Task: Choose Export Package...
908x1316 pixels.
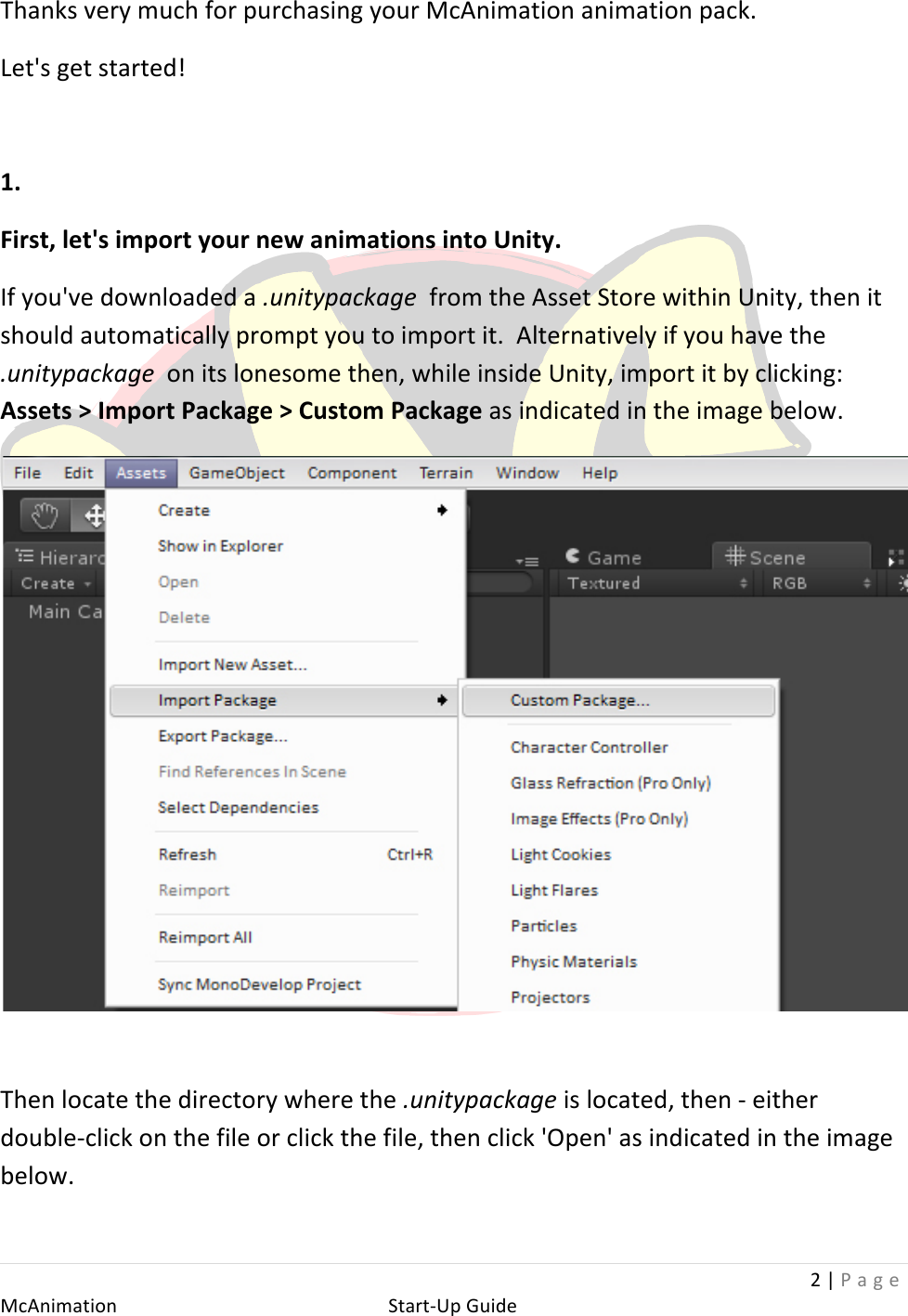Action: coord(223,736)
